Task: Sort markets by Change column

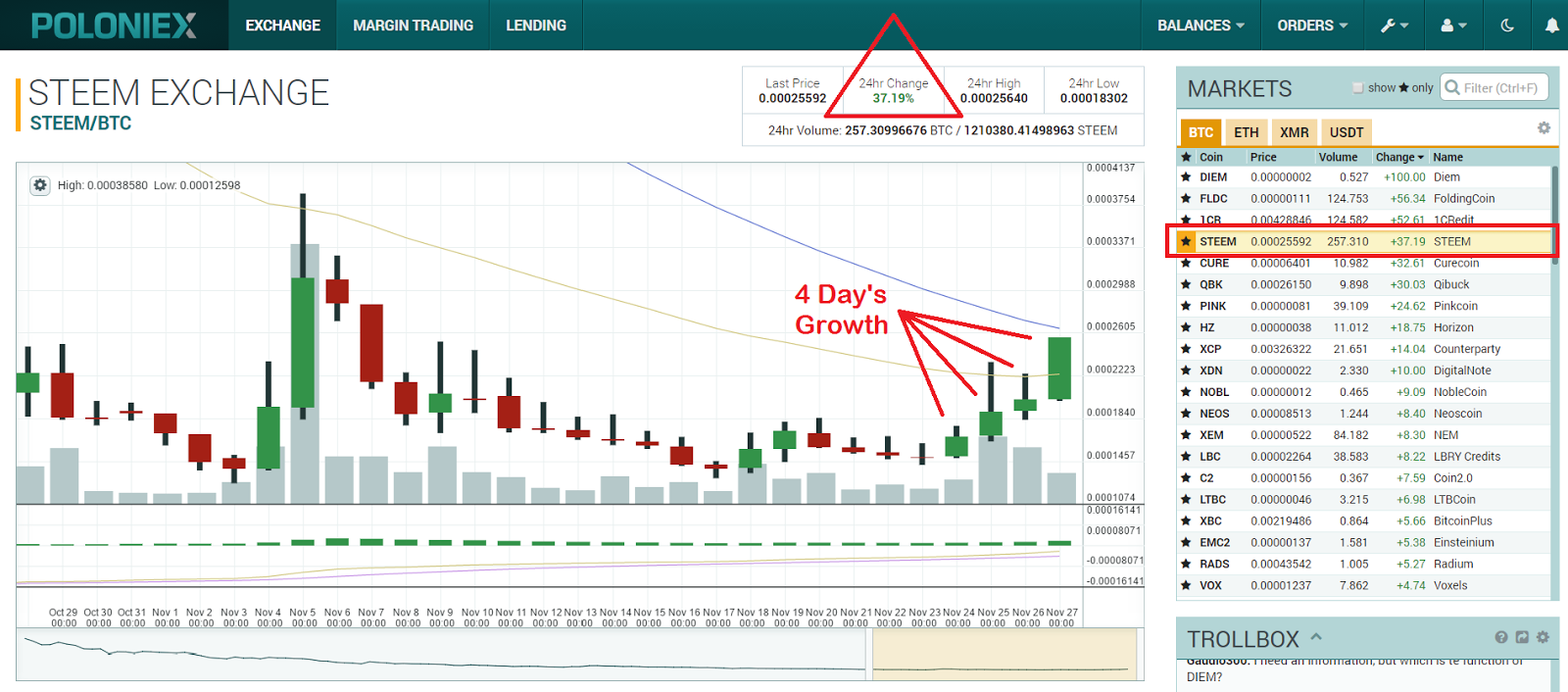Action: point(1399,157)
